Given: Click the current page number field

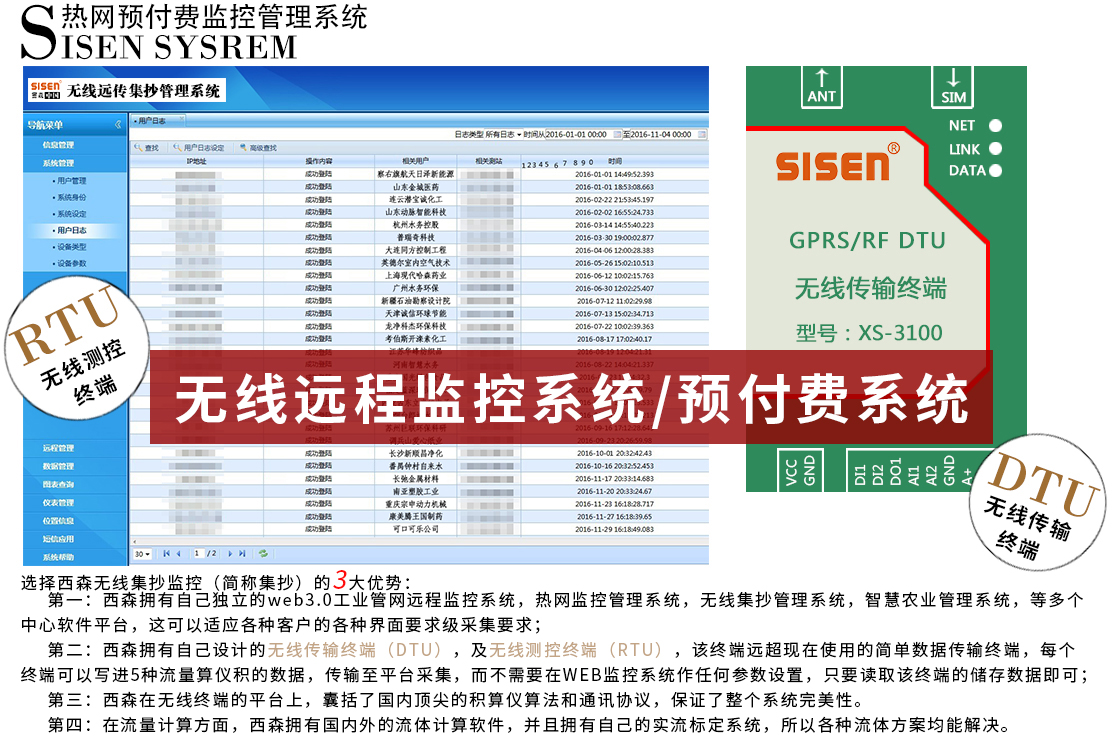Looking at the screenshot, I should (198, 553).
